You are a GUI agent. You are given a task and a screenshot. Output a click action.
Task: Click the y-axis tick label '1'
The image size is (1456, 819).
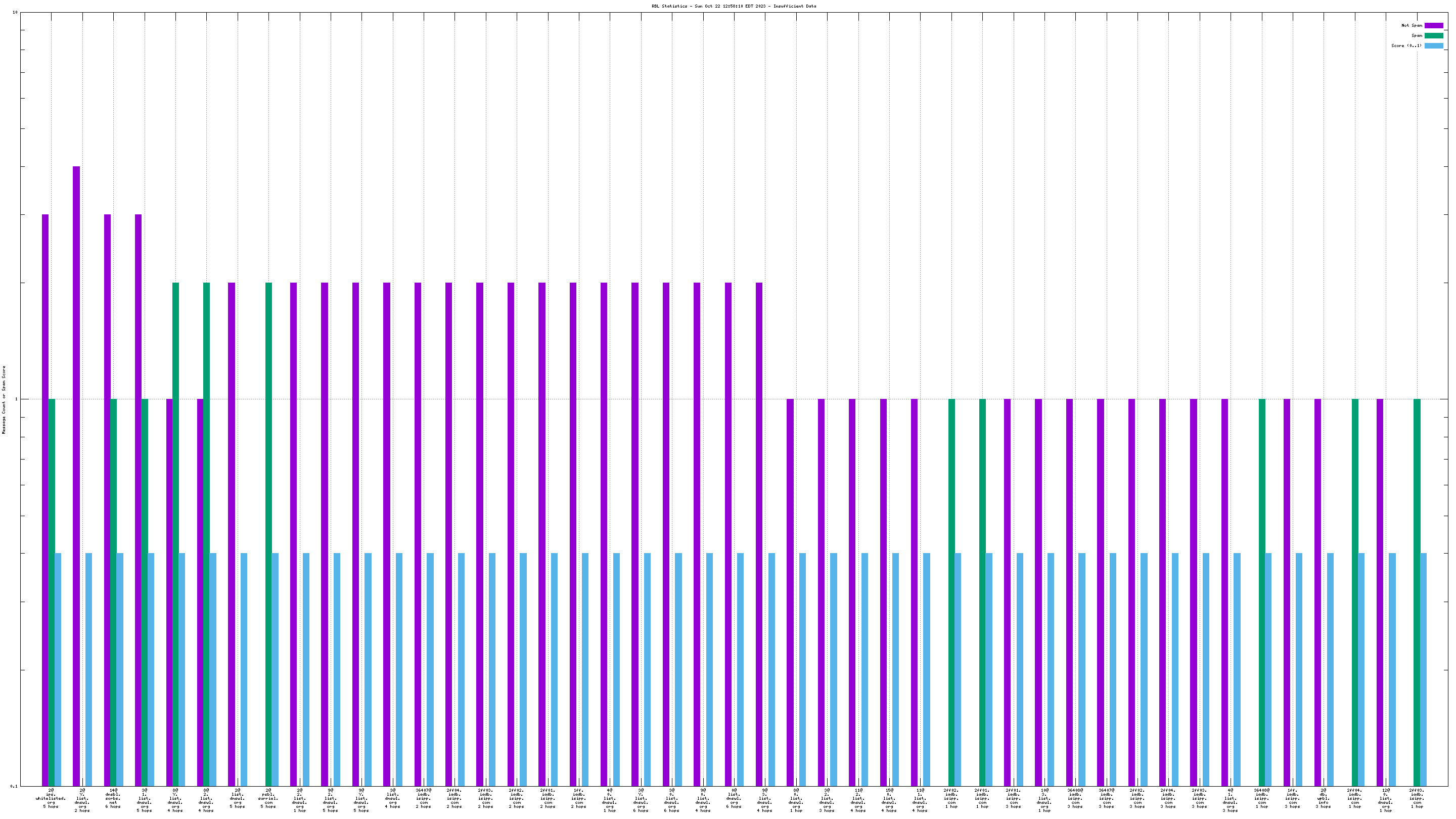tap(16, 399)
